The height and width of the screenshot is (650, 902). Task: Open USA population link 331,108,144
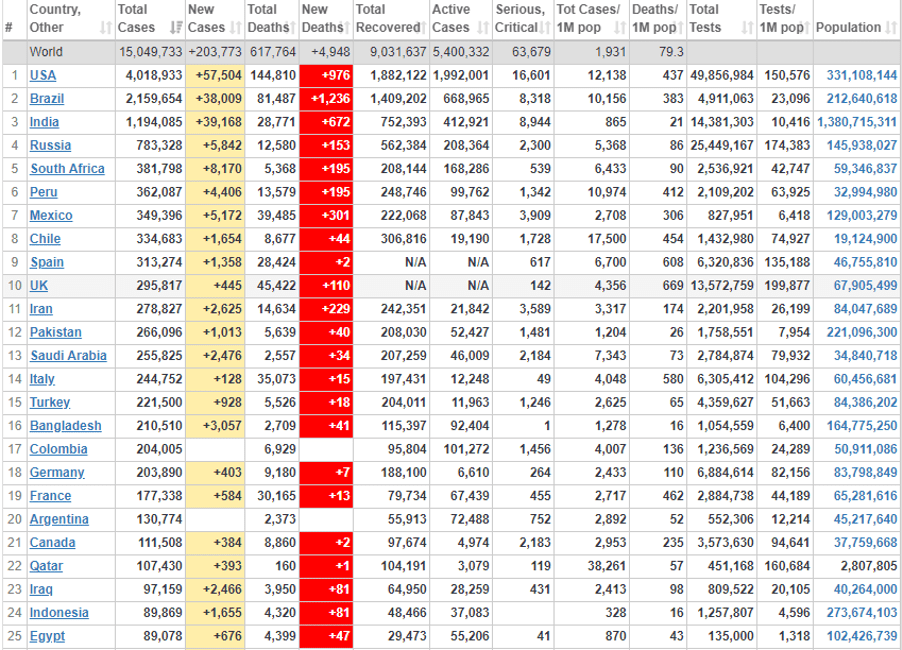click(862, 75)
